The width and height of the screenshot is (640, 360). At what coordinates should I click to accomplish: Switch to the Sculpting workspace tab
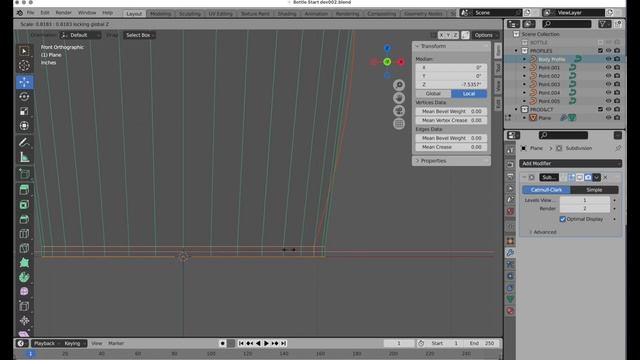190,13
